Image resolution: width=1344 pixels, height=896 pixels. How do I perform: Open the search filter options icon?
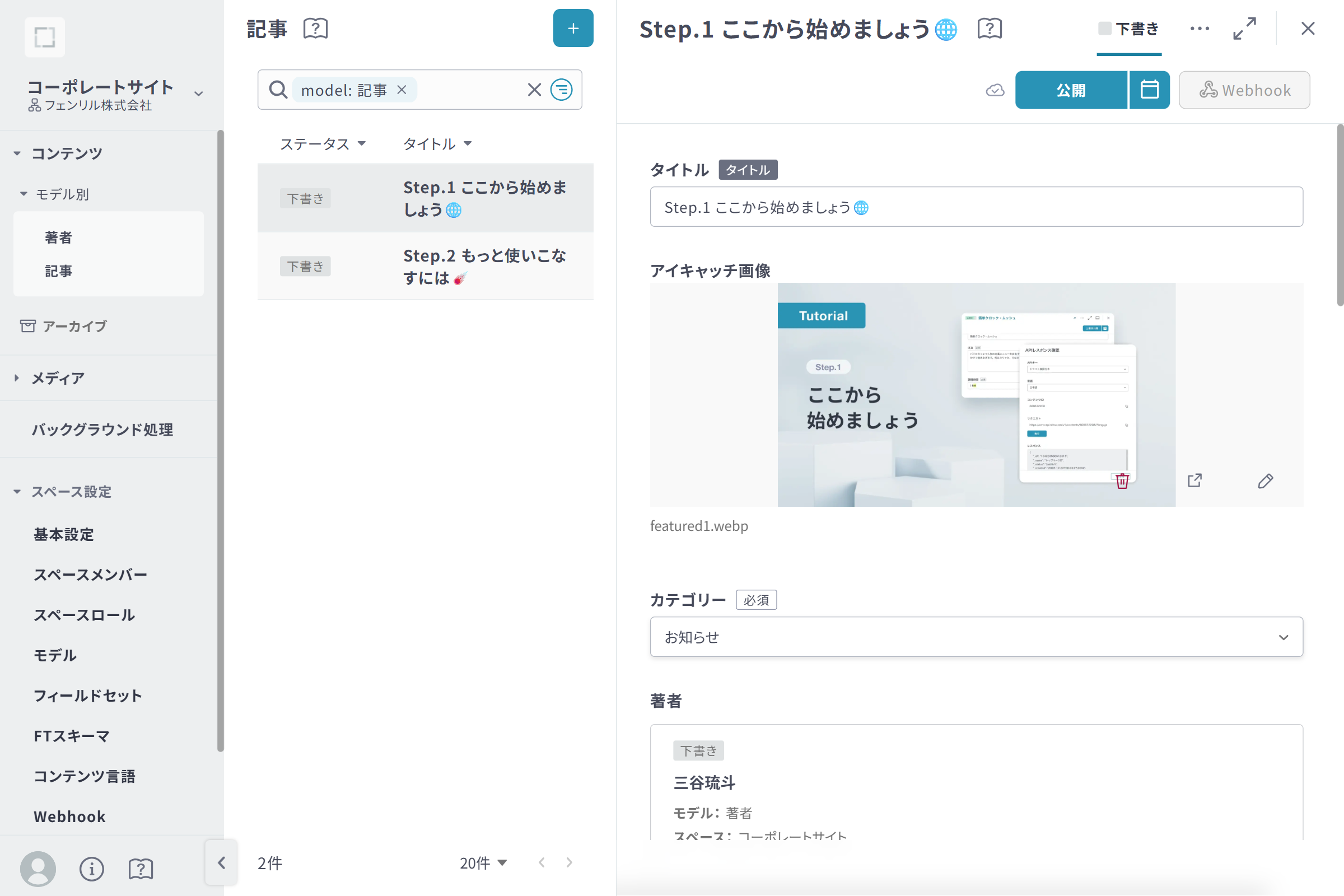(561, 90)
